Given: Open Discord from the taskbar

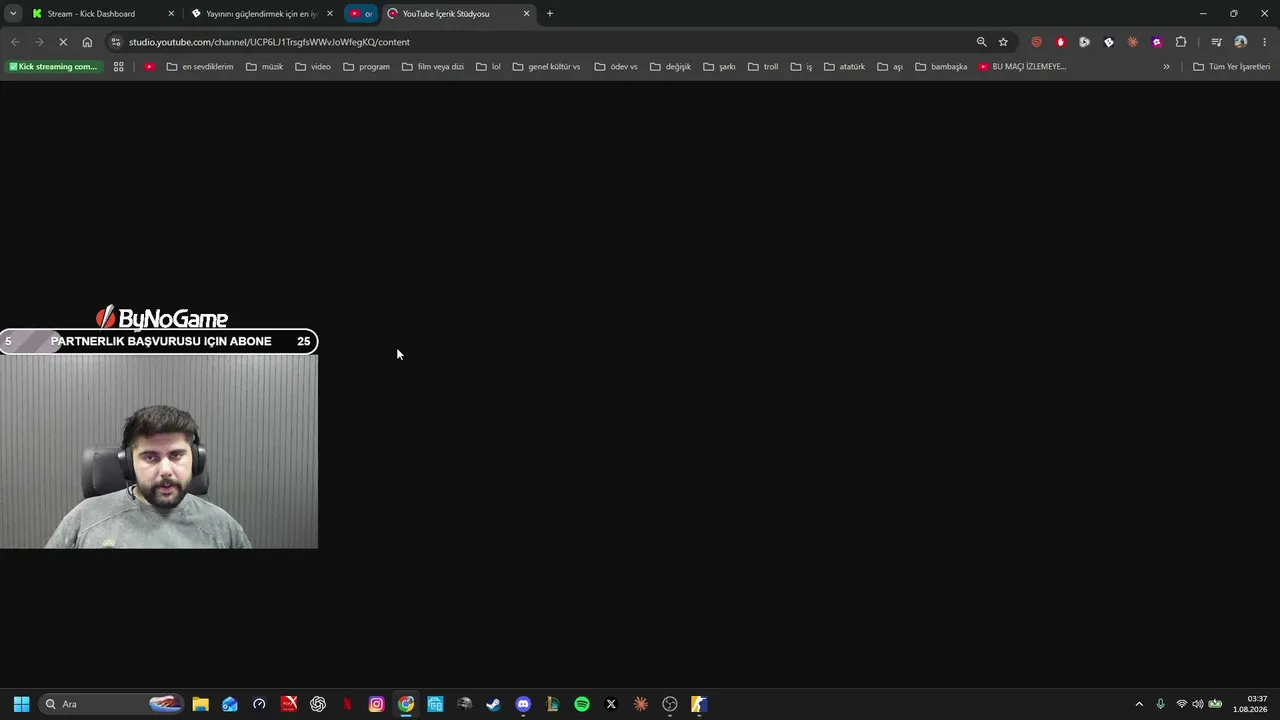Looking at the screenshot, I should (x=523, y=704).
